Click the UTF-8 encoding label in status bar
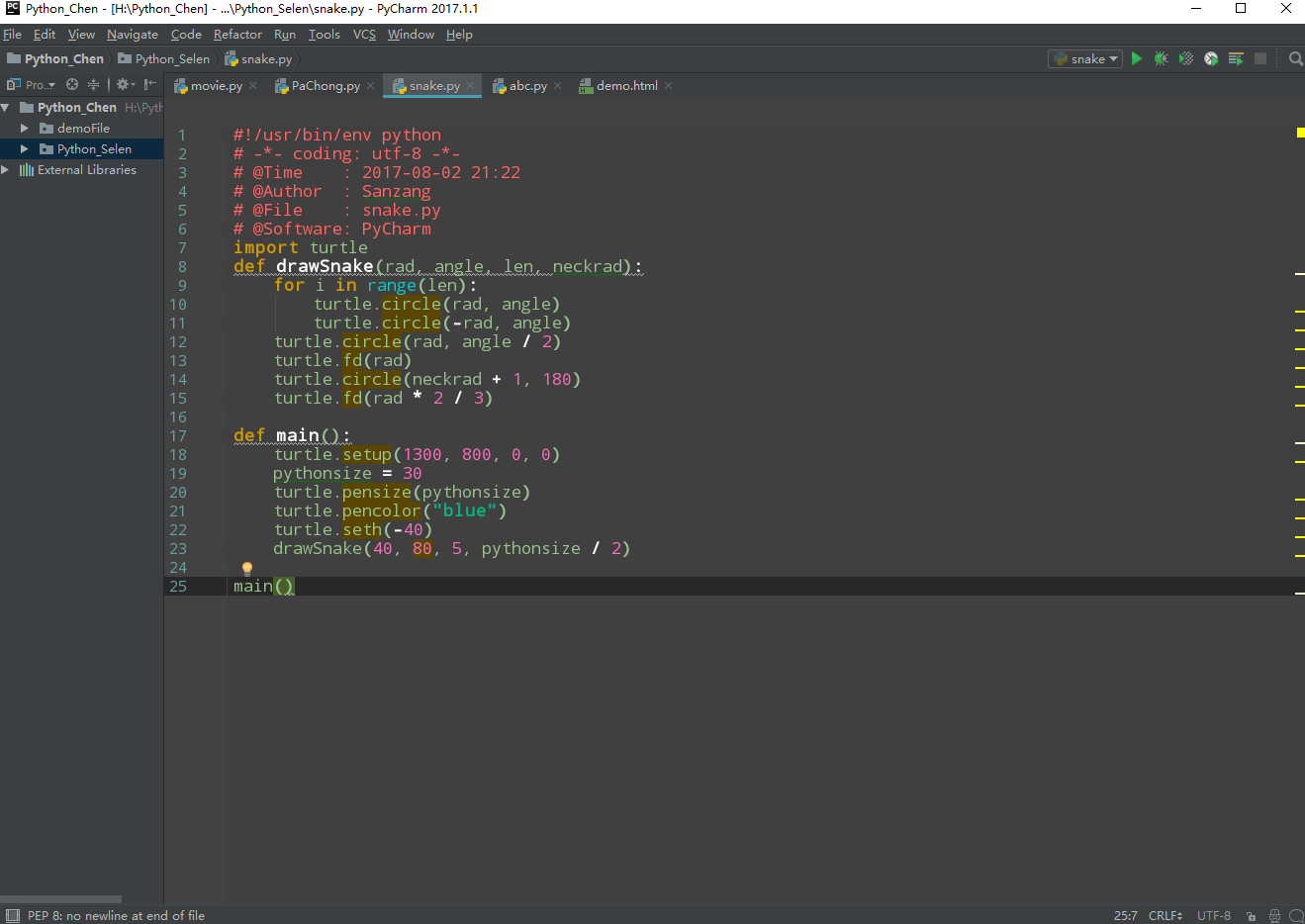1305x924 pixels. (x=1213, y=916)
